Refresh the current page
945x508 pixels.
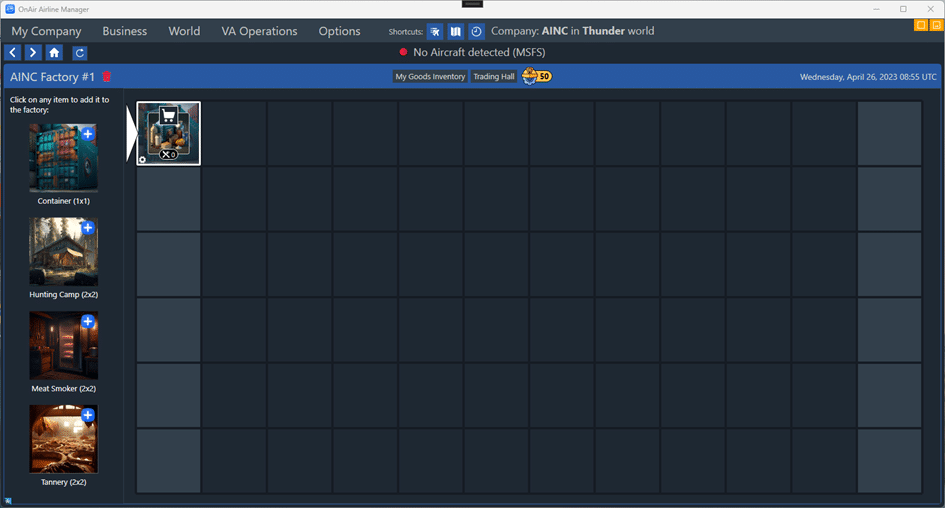[80, 53]
